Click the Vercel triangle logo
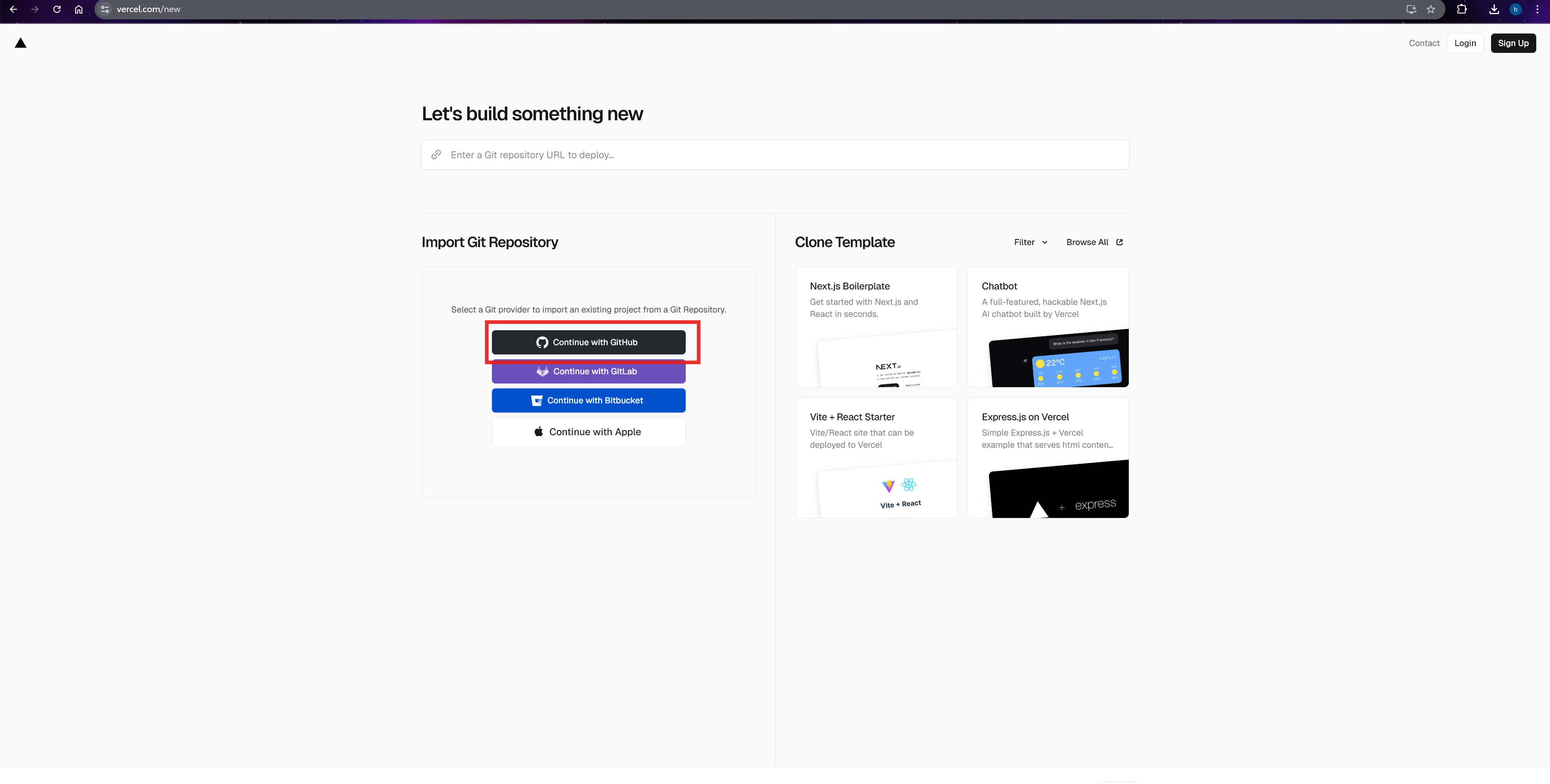Screen dimensions: 1550x784 tap(21, 43)
